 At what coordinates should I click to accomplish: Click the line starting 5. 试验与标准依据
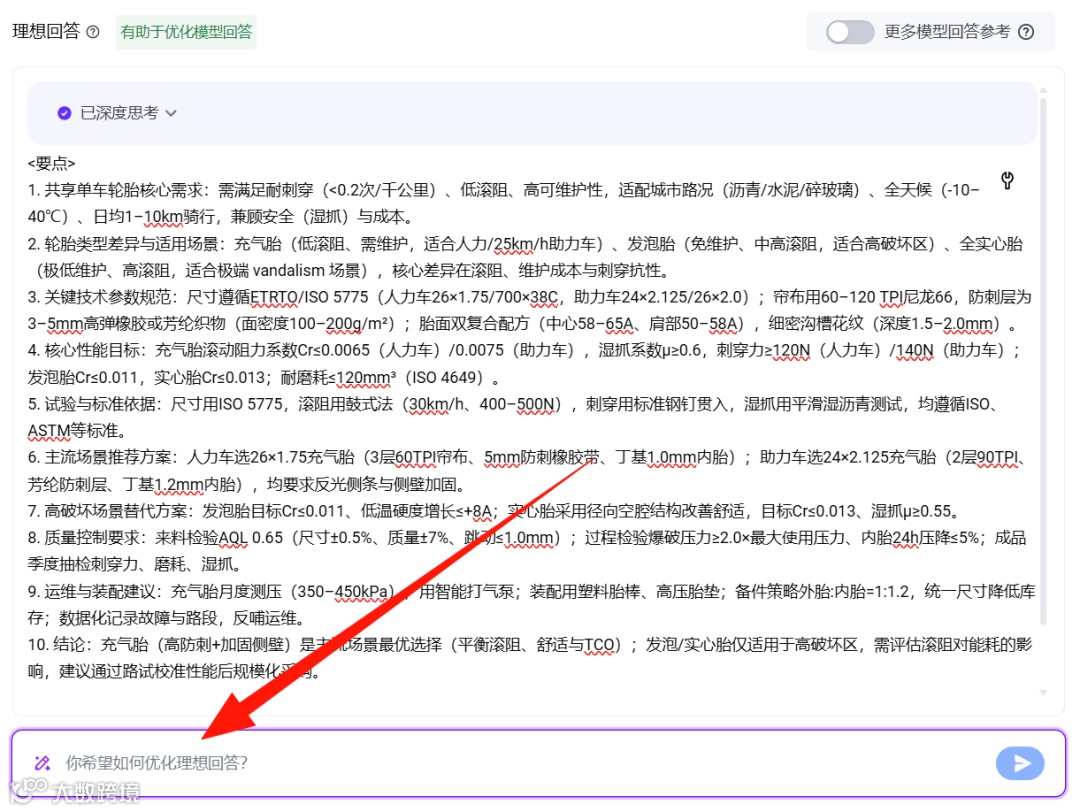[513, 404]
